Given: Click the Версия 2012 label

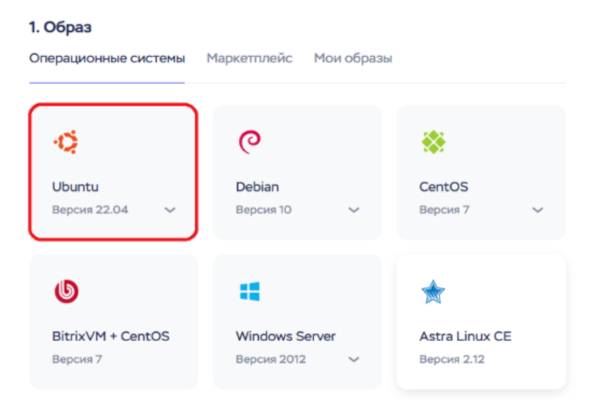Looking at the screenshot, I should [x=271, y=359].
